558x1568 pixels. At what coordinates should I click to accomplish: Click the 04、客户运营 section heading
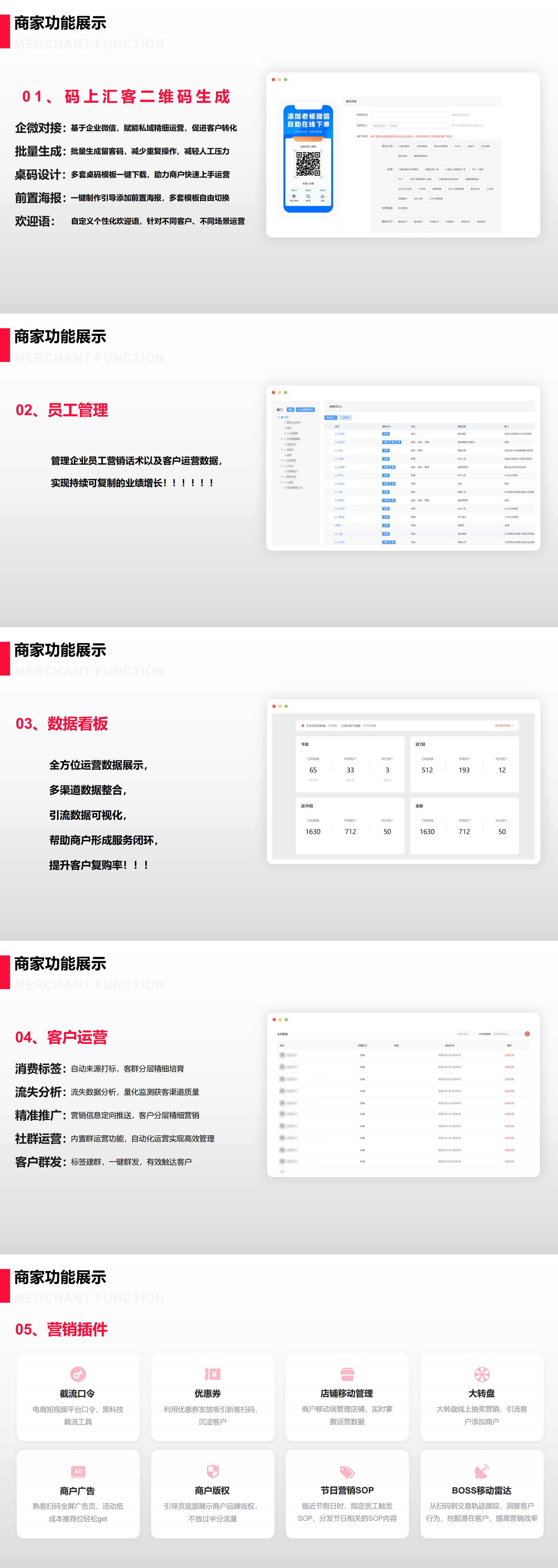point(61,1037)
